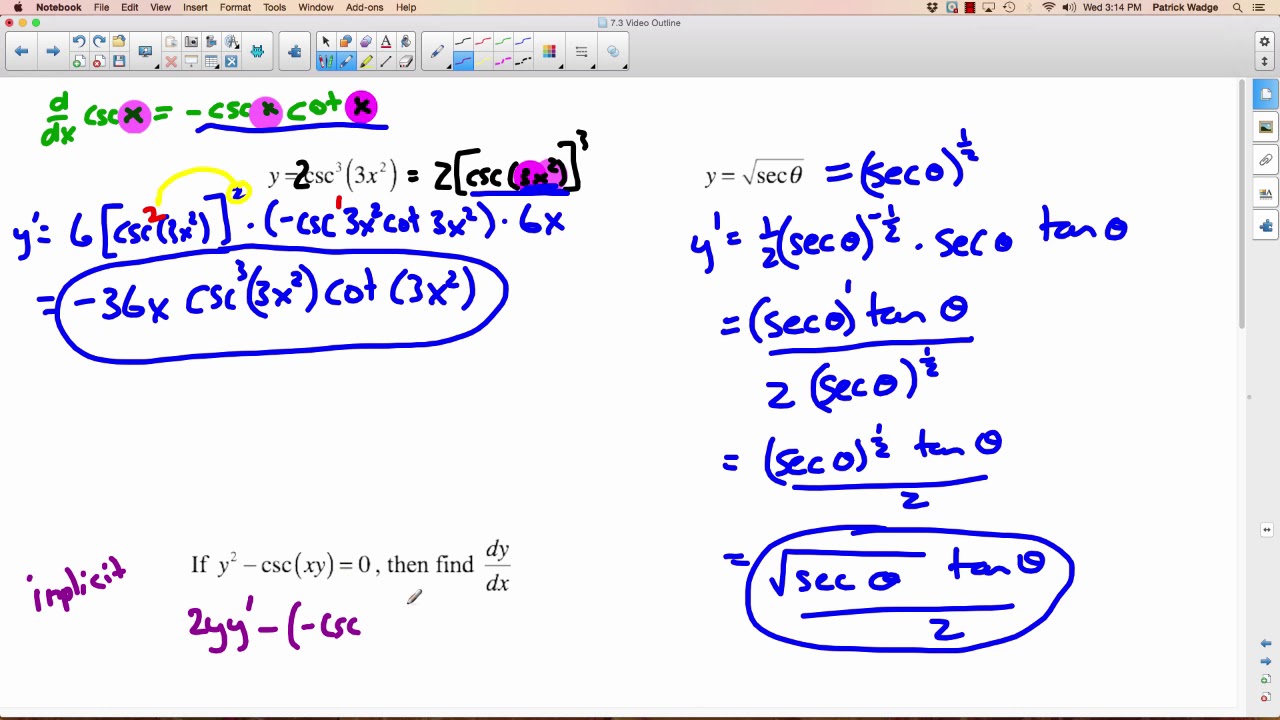Image resolution: width=1280 pixels, height=720 pixels.
Task: Open the line thickness dropdown
Action: (x=581, y=51)
